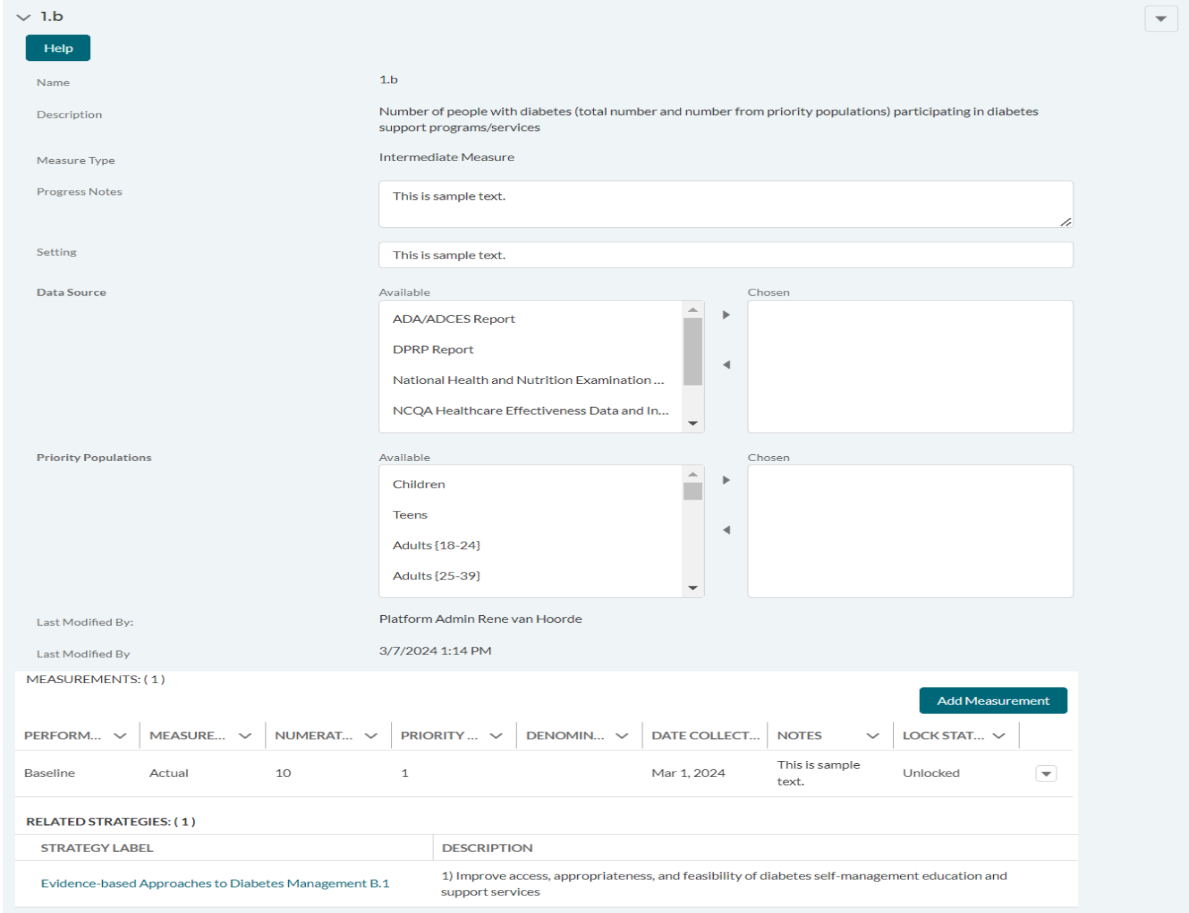Click the Progress Notes text area
This screenshot has width=1189, height=913.
pyautogui.click(x=725, y=204)
